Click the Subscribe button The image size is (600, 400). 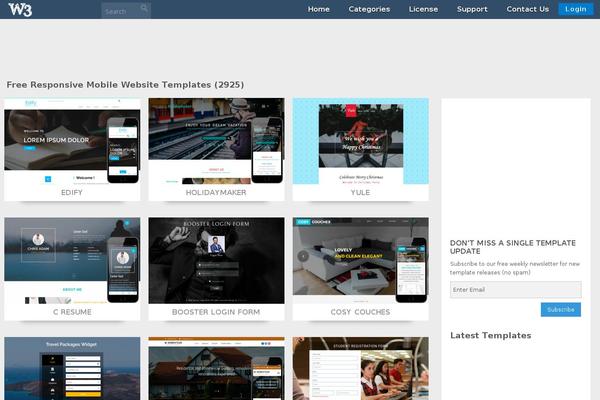(561, 310)
